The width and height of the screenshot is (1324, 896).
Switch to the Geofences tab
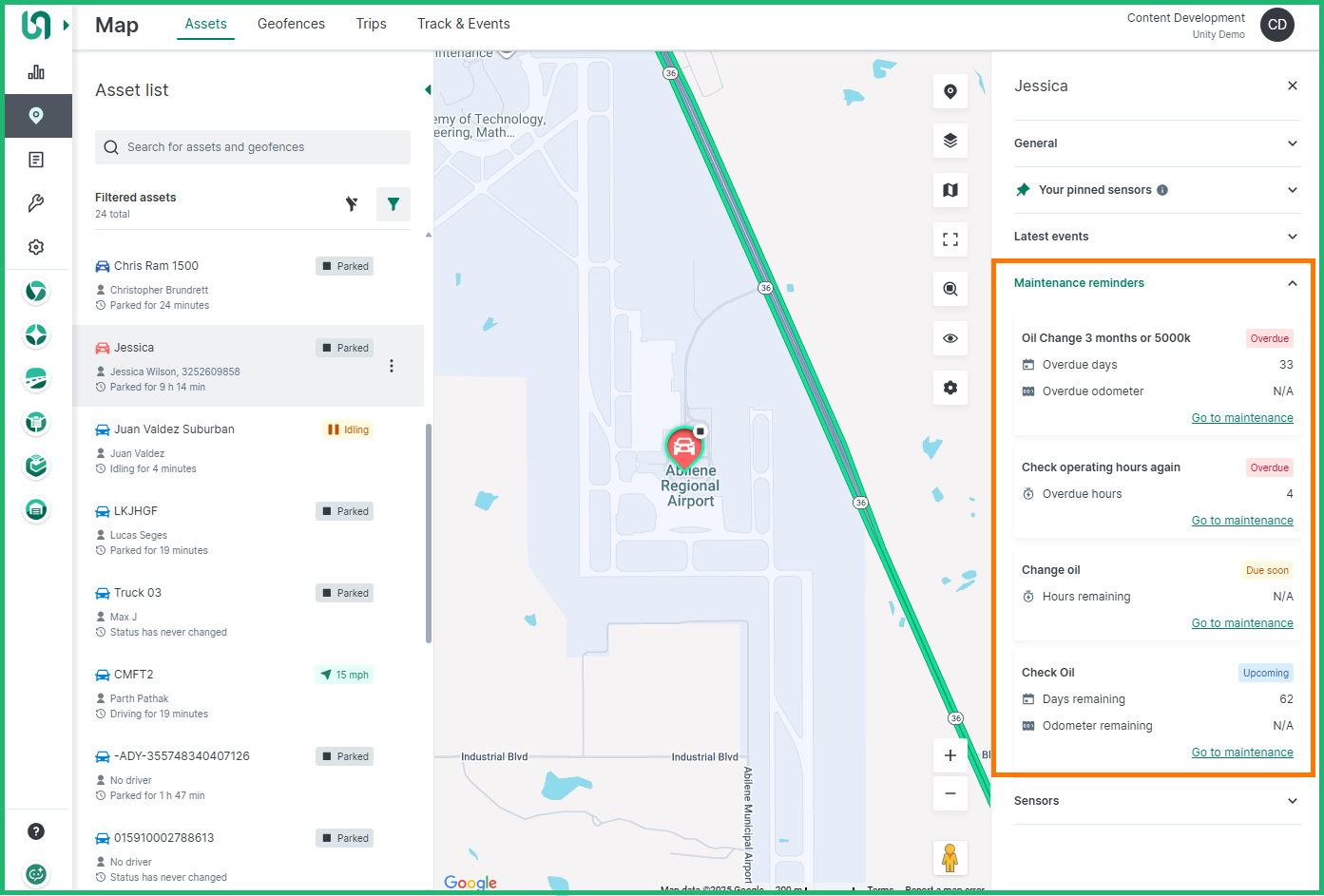(291, 24)
